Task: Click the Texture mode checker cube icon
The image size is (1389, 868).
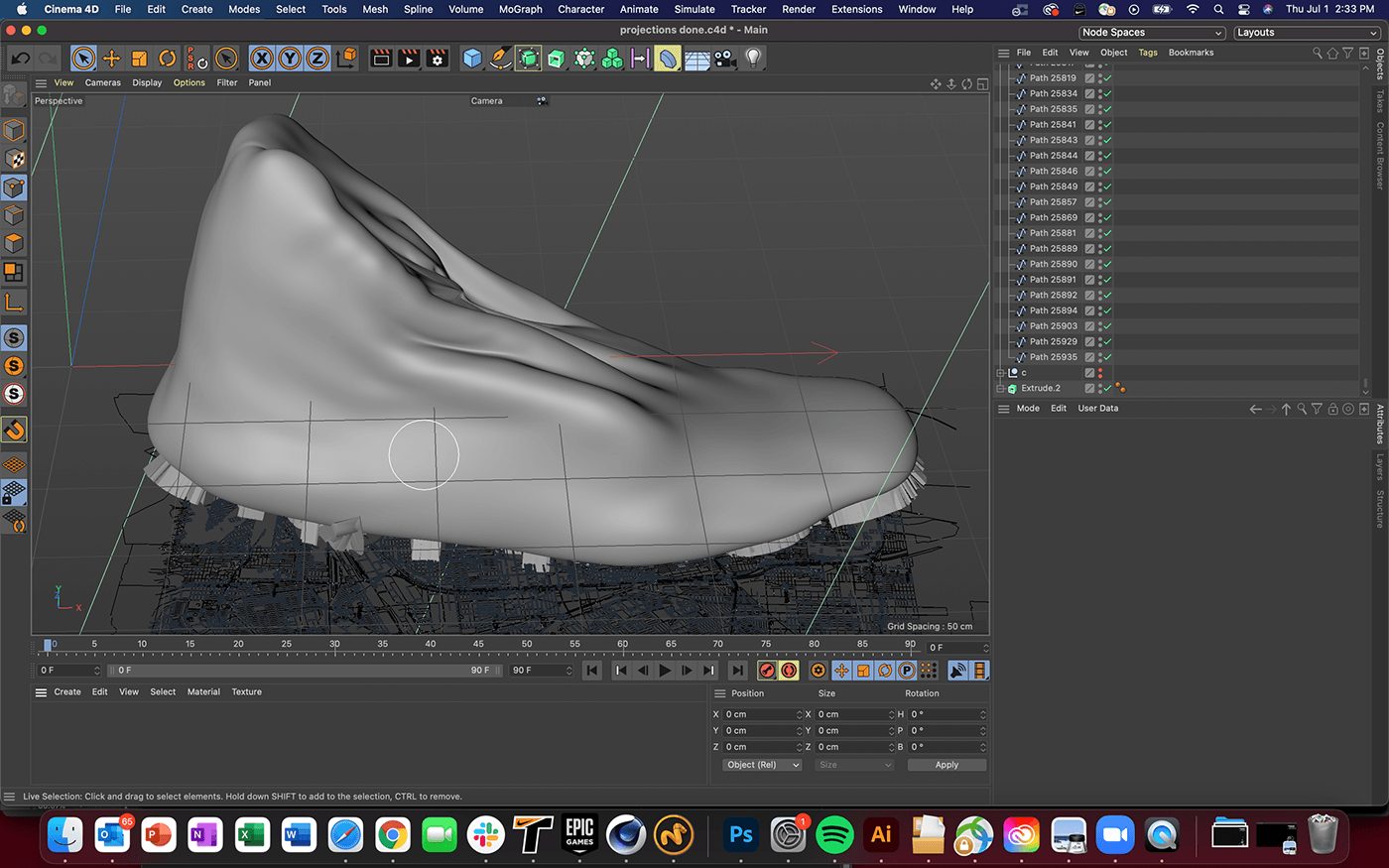Action: pos(14,159)
